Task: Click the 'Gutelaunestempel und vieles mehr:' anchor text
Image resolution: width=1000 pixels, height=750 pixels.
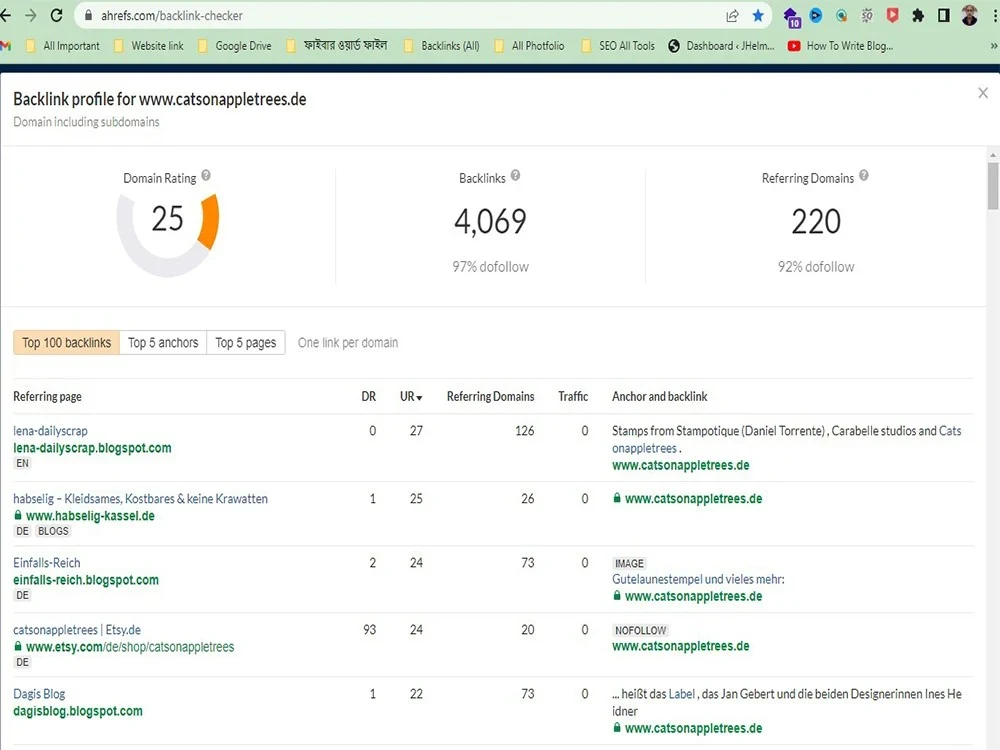Action: 698,580
